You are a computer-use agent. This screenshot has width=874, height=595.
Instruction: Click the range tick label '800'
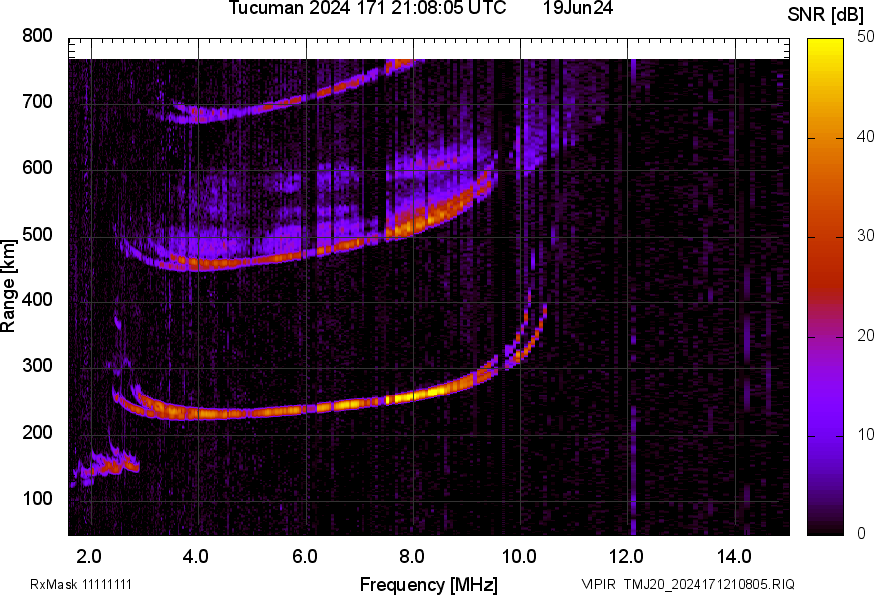(x=37, y=36)
